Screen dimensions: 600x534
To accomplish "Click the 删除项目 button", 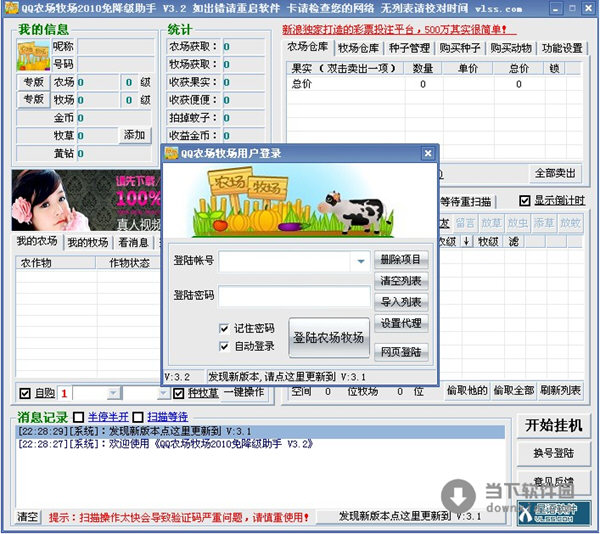I will pos(401,260).
